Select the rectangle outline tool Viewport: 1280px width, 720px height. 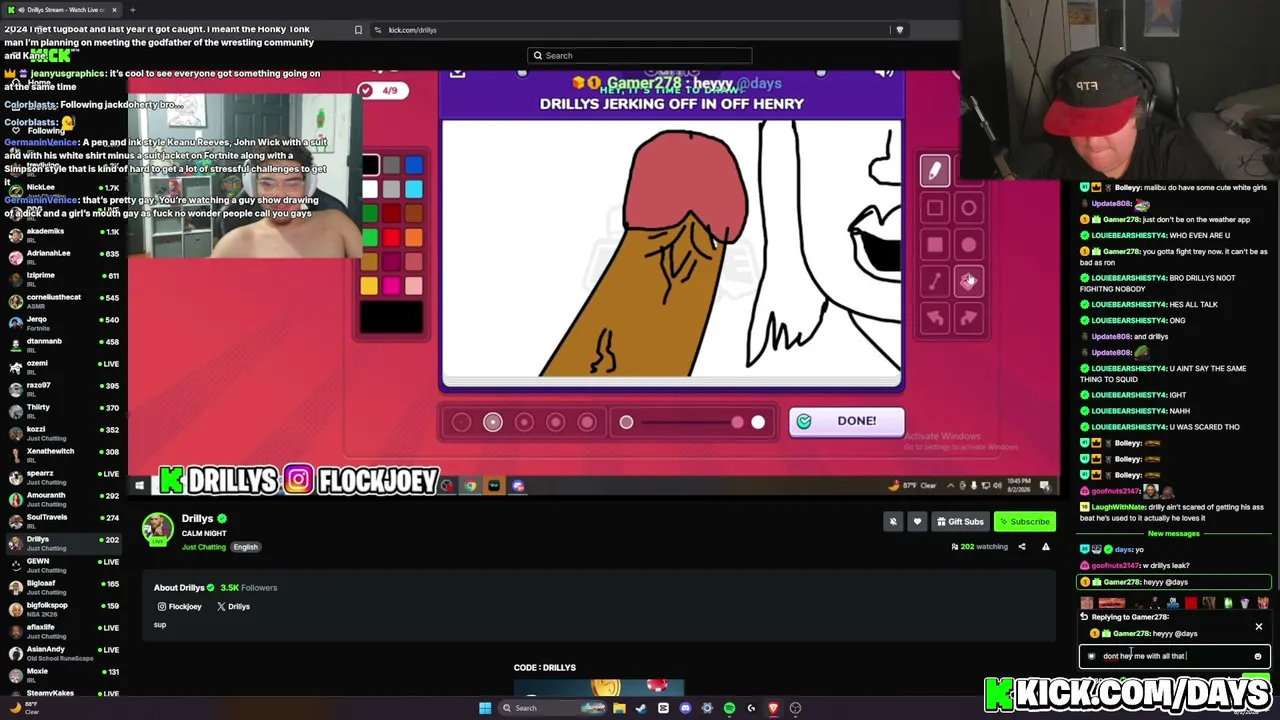pos(934,208)
